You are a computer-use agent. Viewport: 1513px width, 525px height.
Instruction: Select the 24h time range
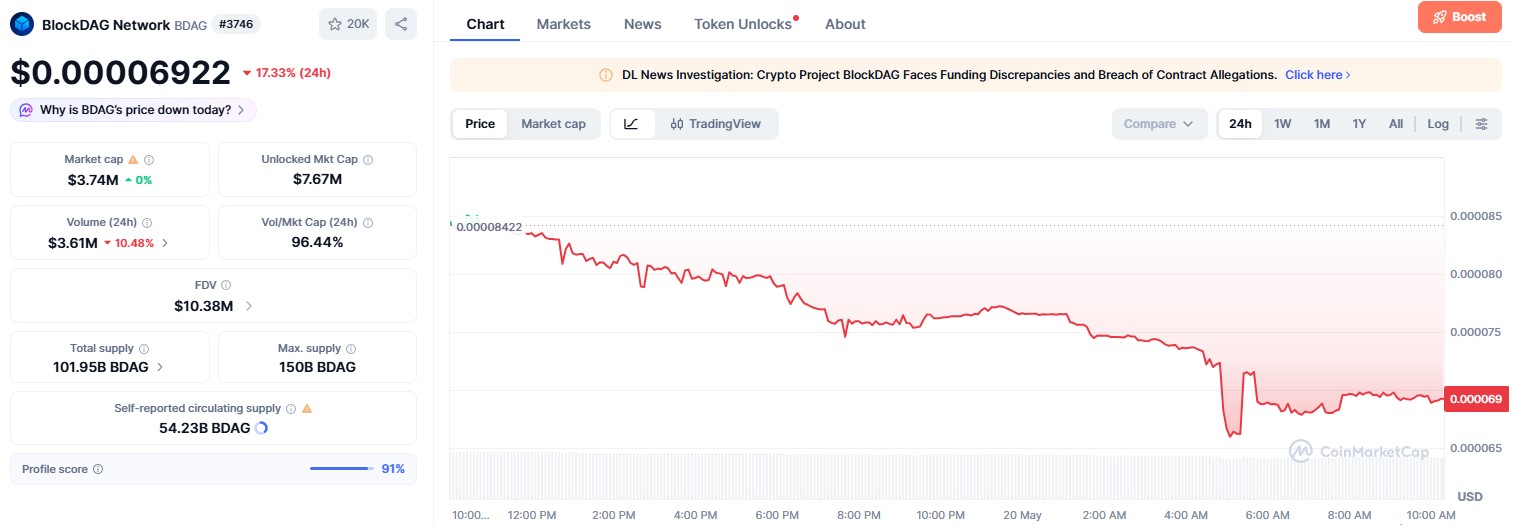[1240, 124]
